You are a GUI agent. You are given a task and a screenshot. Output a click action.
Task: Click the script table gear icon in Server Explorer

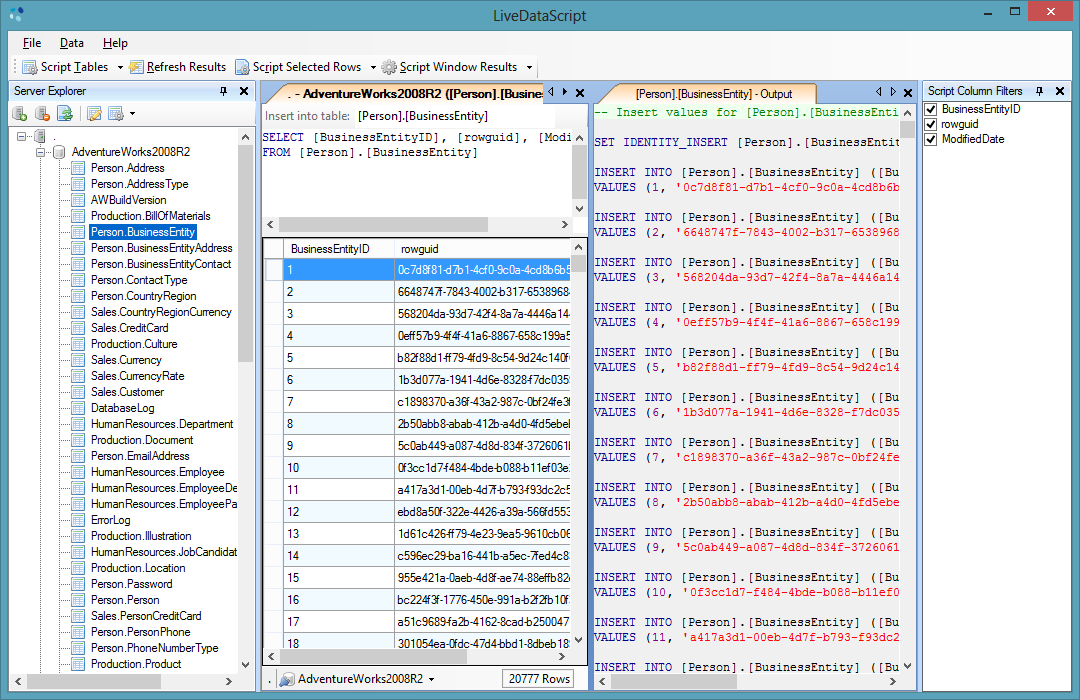pyautogui.click(x=116, y=114)
